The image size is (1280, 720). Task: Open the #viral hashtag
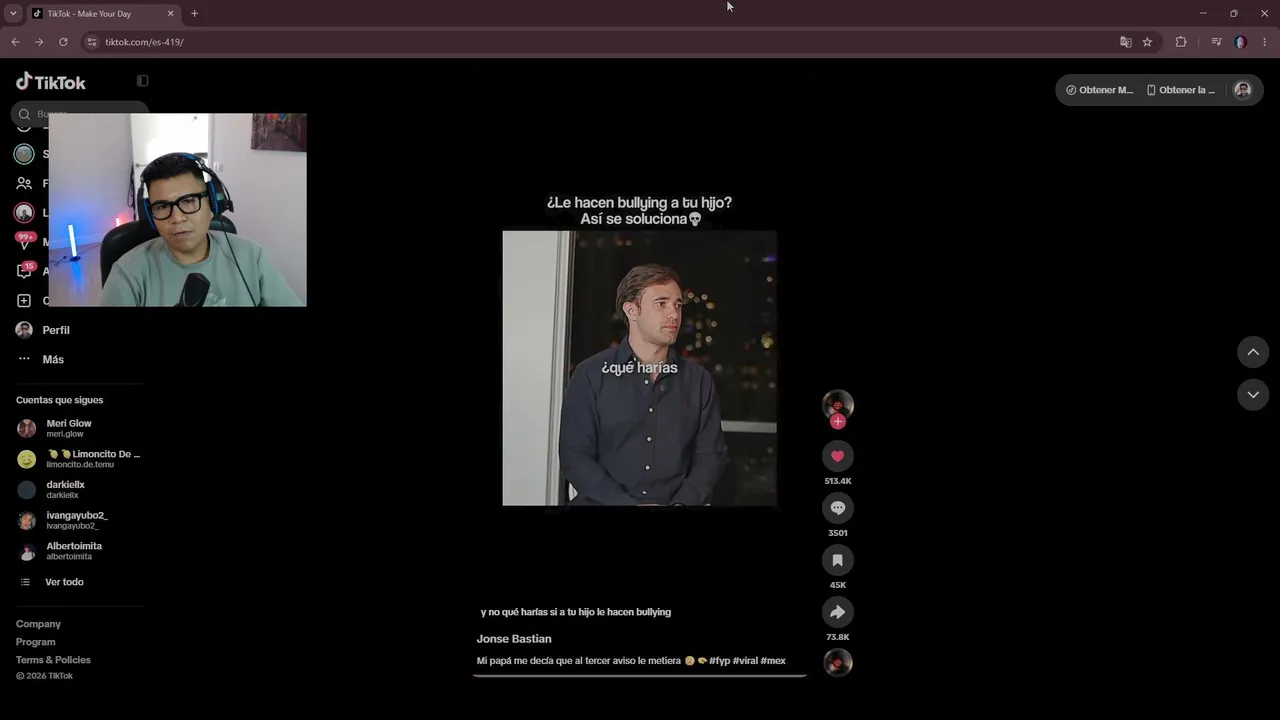click(x=745, y=661)
